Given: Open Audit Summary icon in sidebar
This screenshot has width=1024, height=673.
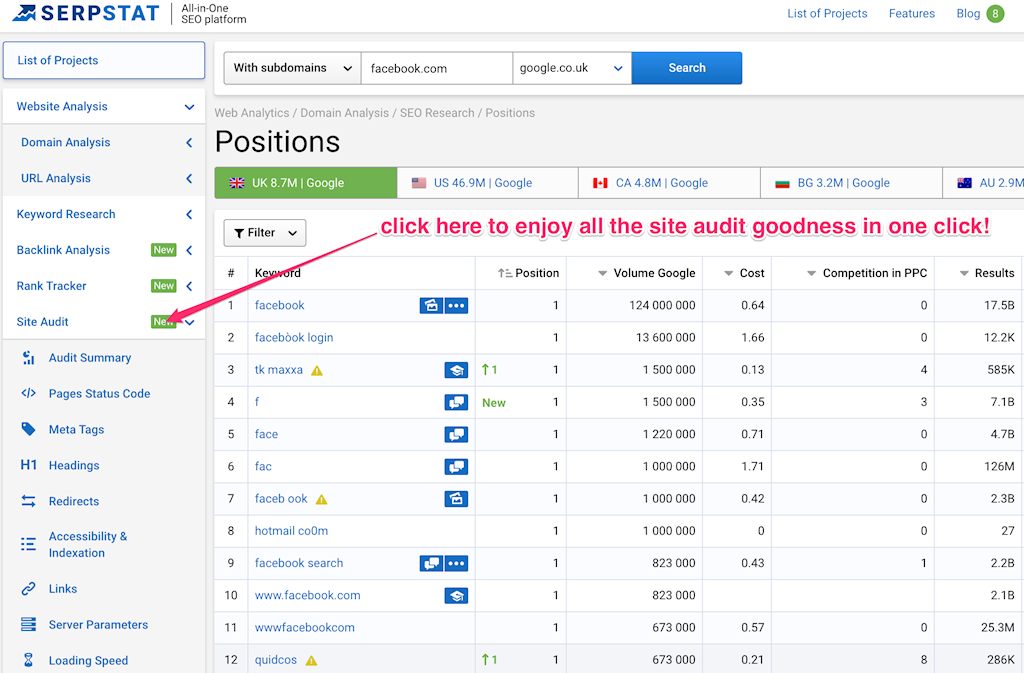Looking at the screenshot, I should click(28, 358).
